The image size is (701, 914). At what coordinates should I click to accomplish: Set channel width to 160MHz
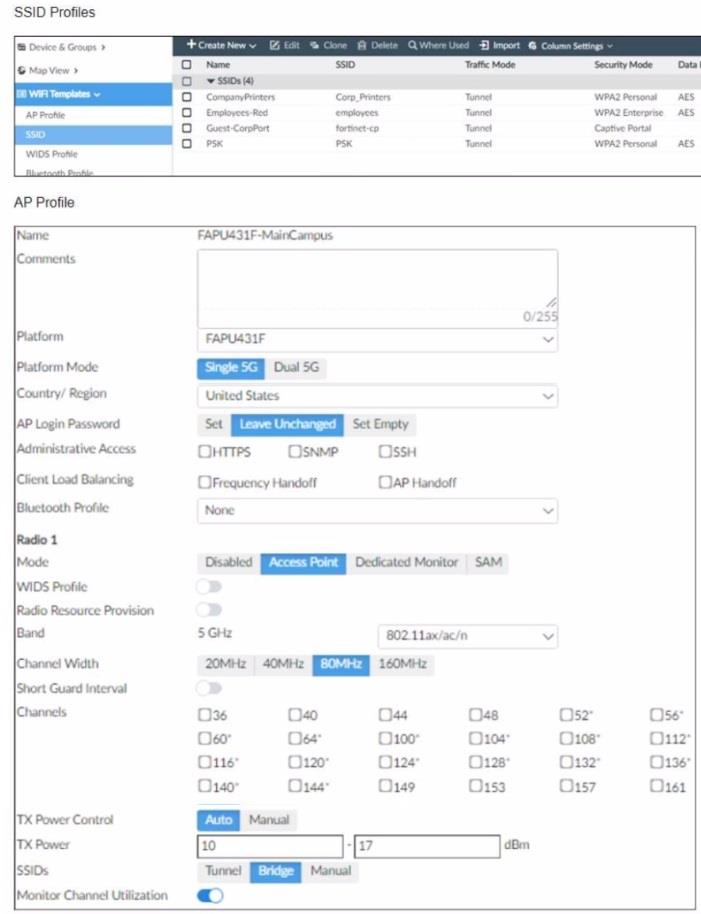coord(402,664)
